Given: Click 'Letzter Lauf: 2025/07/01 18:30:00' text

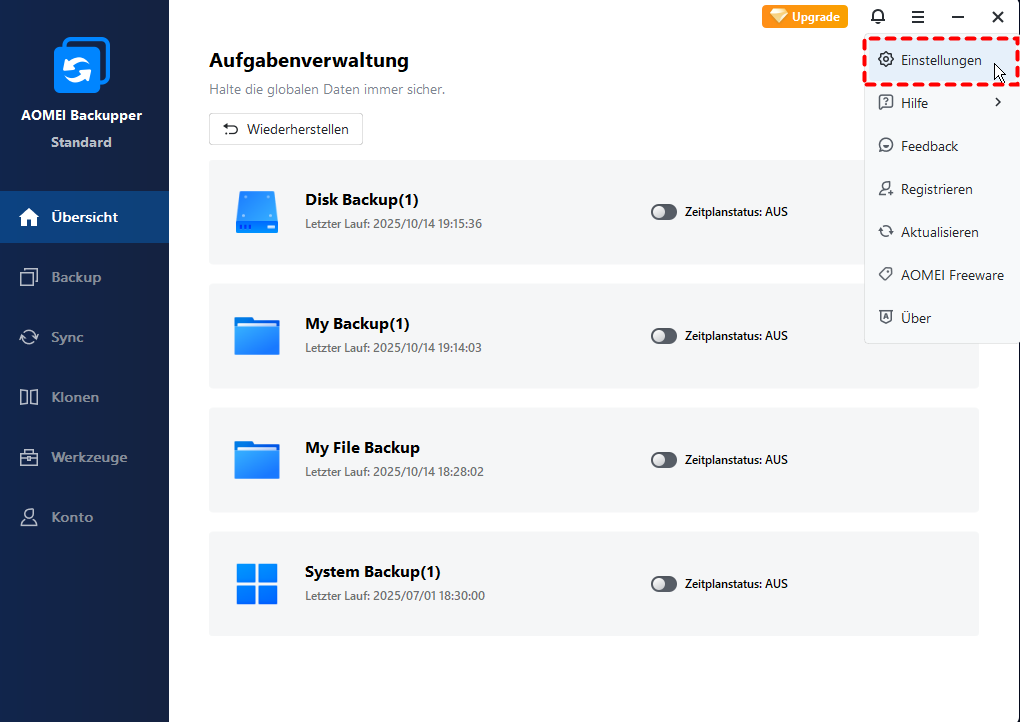Looking at the screenshot, I should [395, 596].
